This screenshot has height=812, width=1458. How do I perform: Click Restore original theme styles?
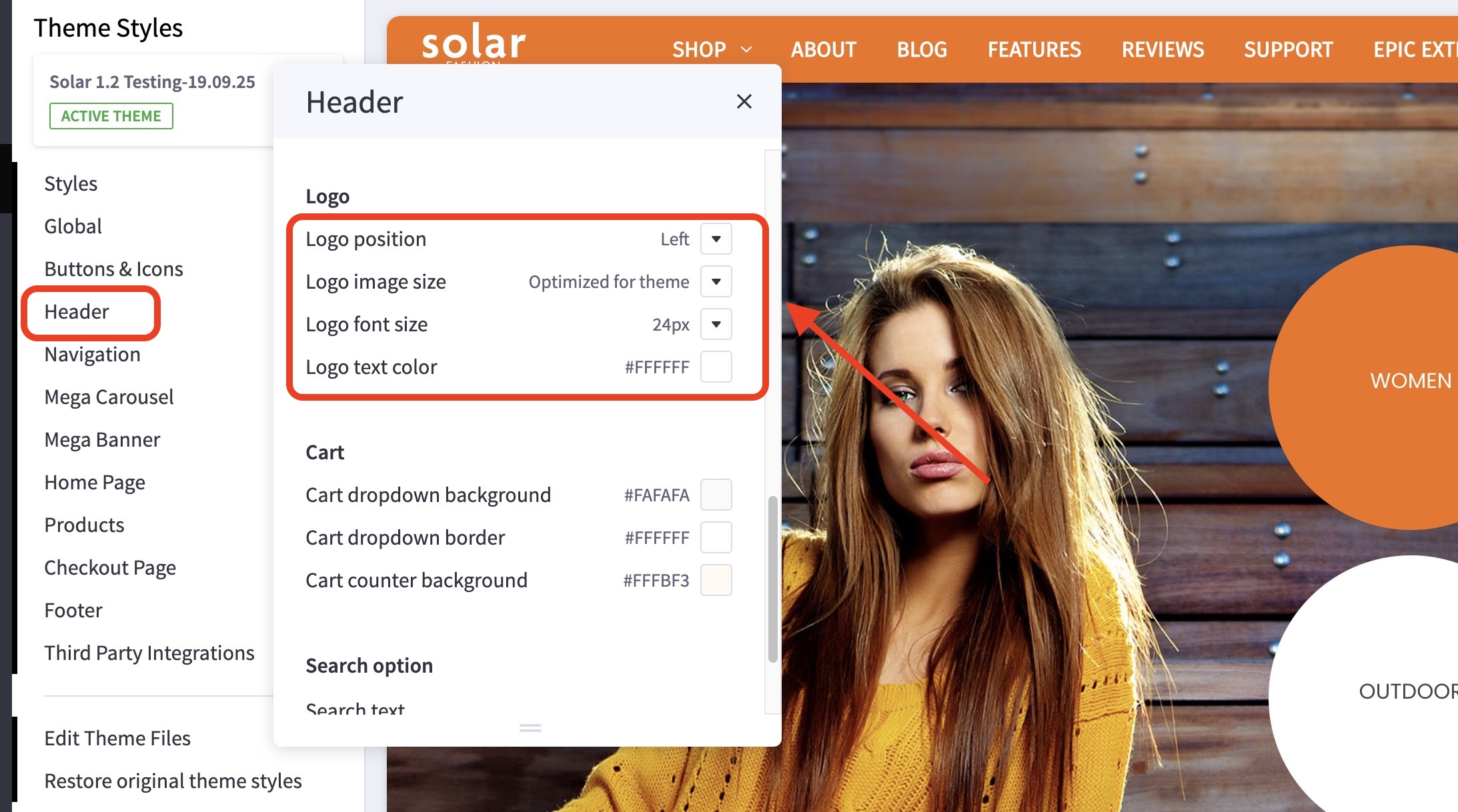tap(173, 781)
